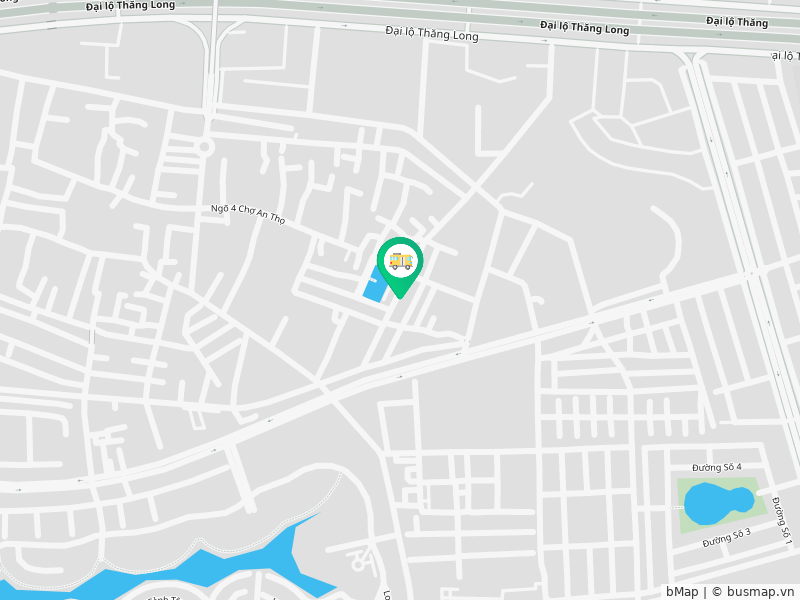
Task: Click the blue rectangular pond beside the bus marker
Action: point(374,286)
